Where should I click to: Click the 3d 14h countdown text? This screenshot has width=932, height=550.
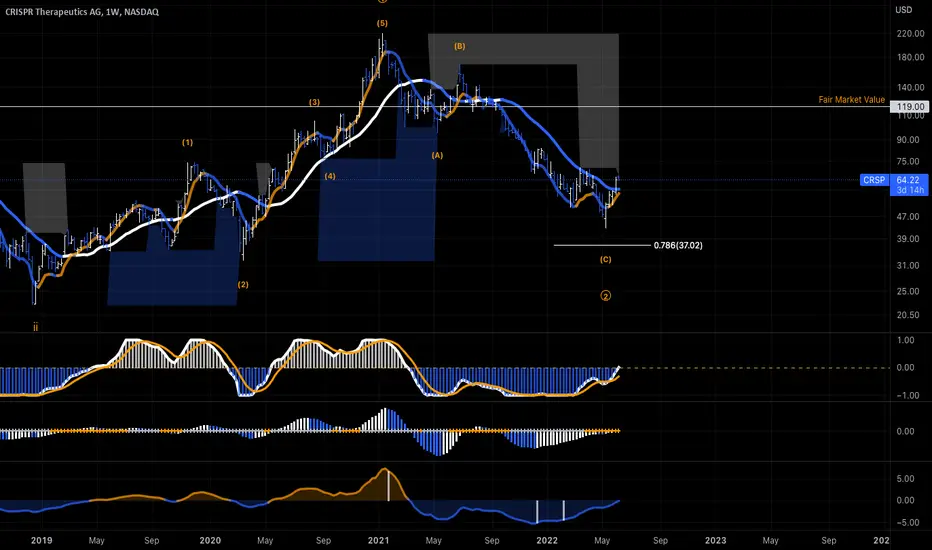910,190
